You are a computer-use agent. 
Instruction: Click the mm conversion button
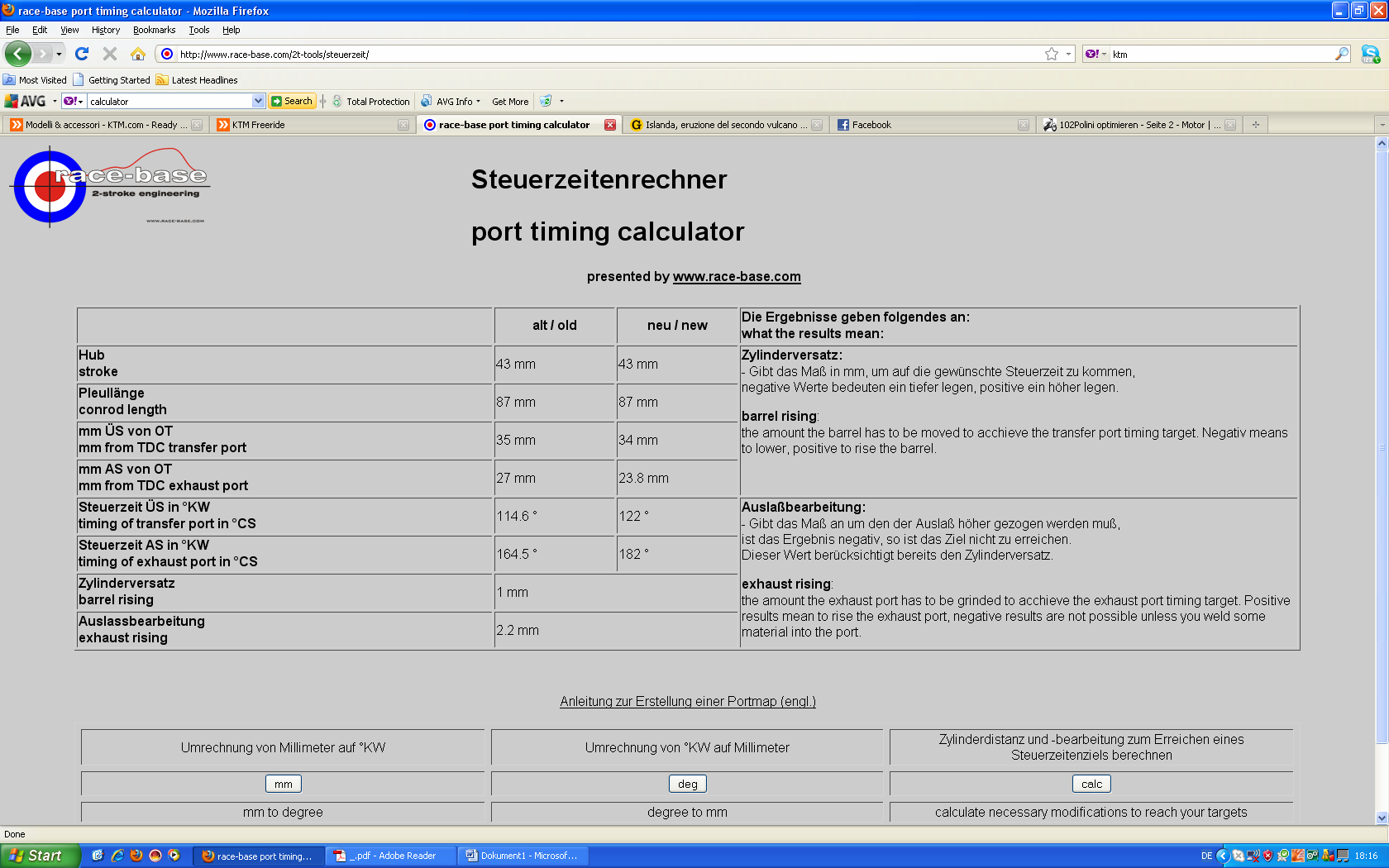pyautogui.click(x=283, y=784)
